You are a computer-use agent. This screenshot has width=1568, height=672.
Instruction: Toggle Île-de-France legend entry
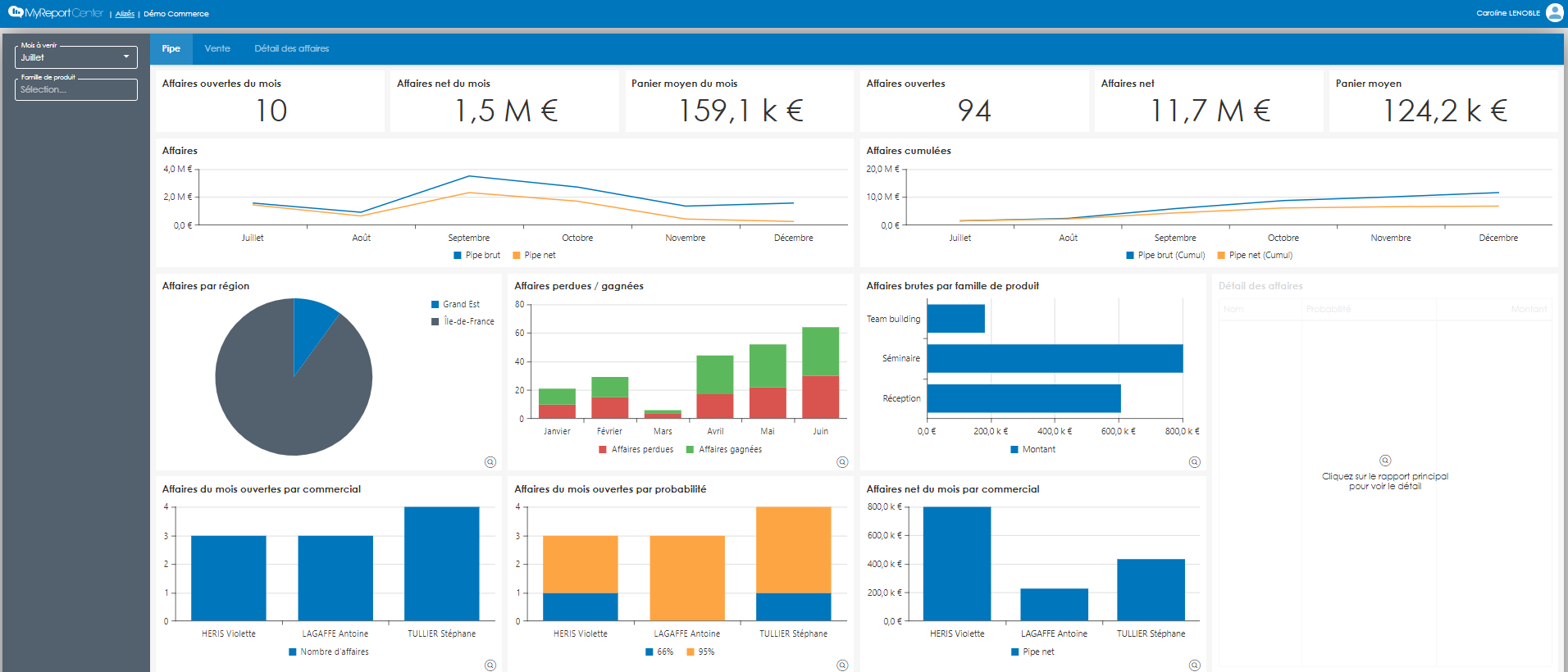pos(463,321)
